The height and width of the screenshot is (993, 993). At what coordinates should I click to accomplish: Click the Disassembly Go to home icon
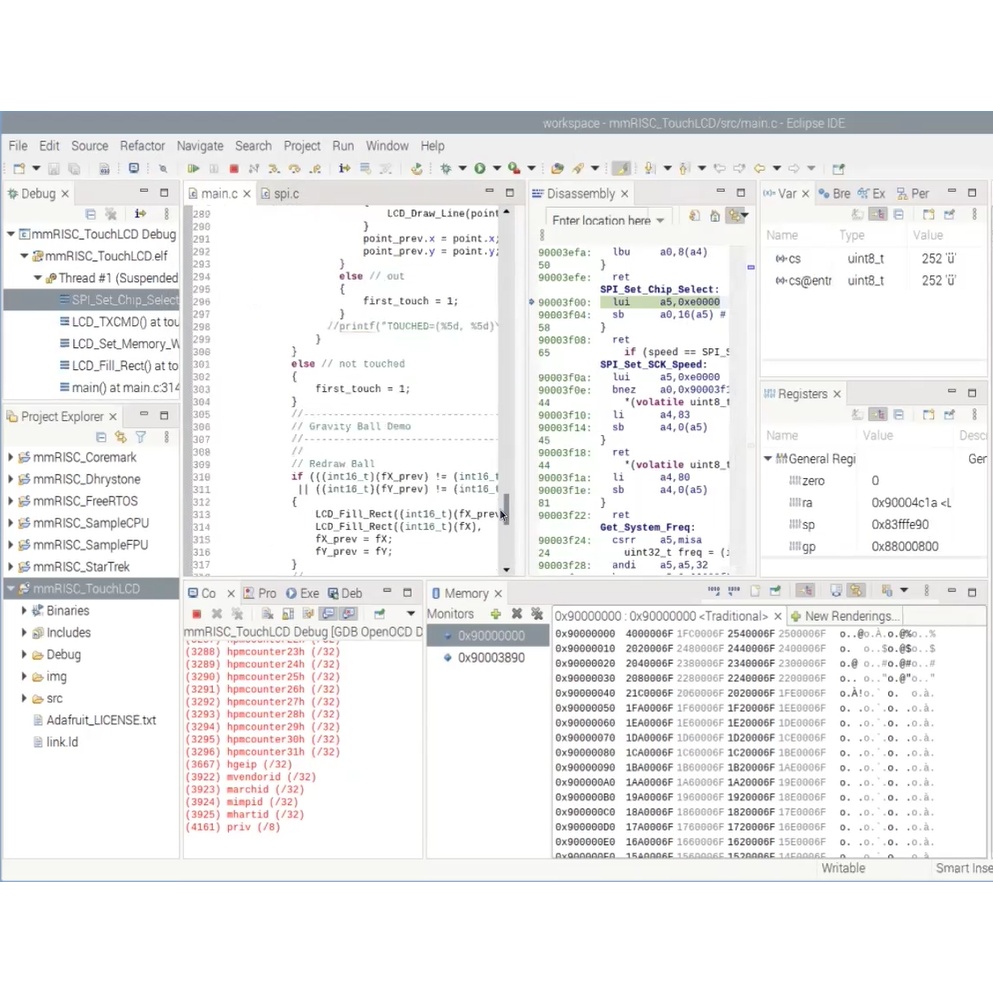click(715, 216)
